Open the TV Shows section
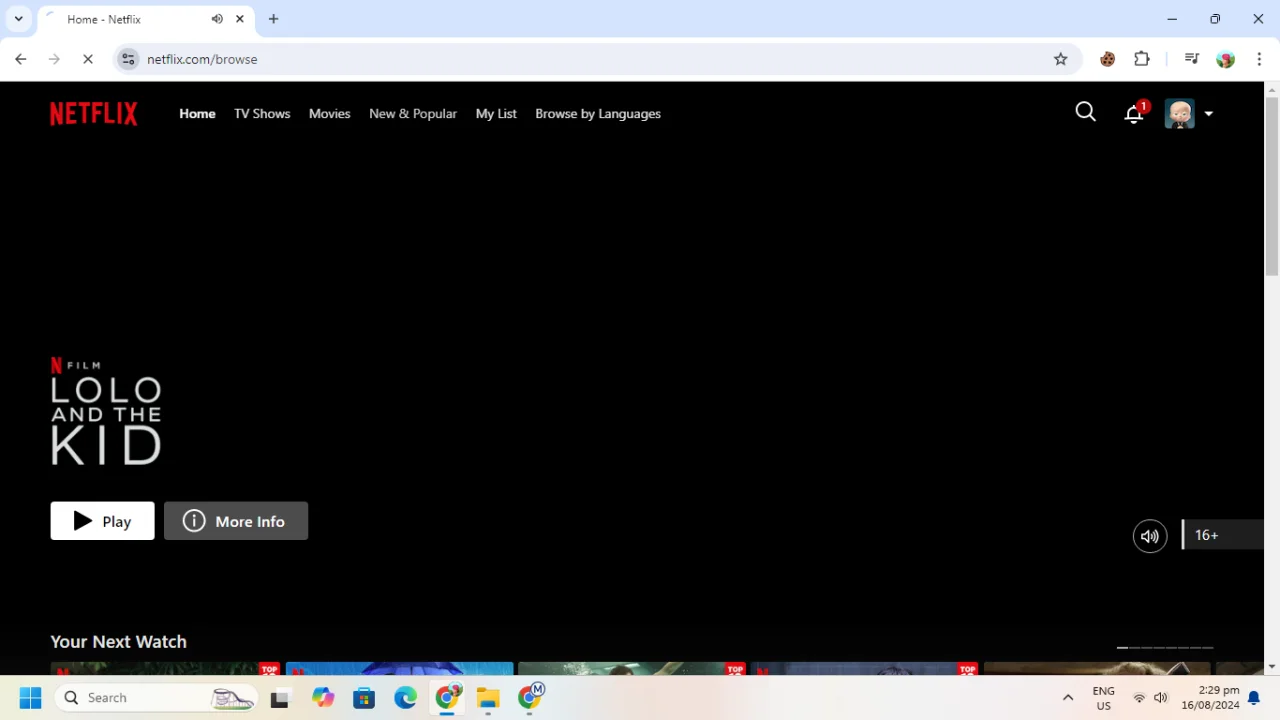This screenshot has width=1280, height=720. click(262, 113)
